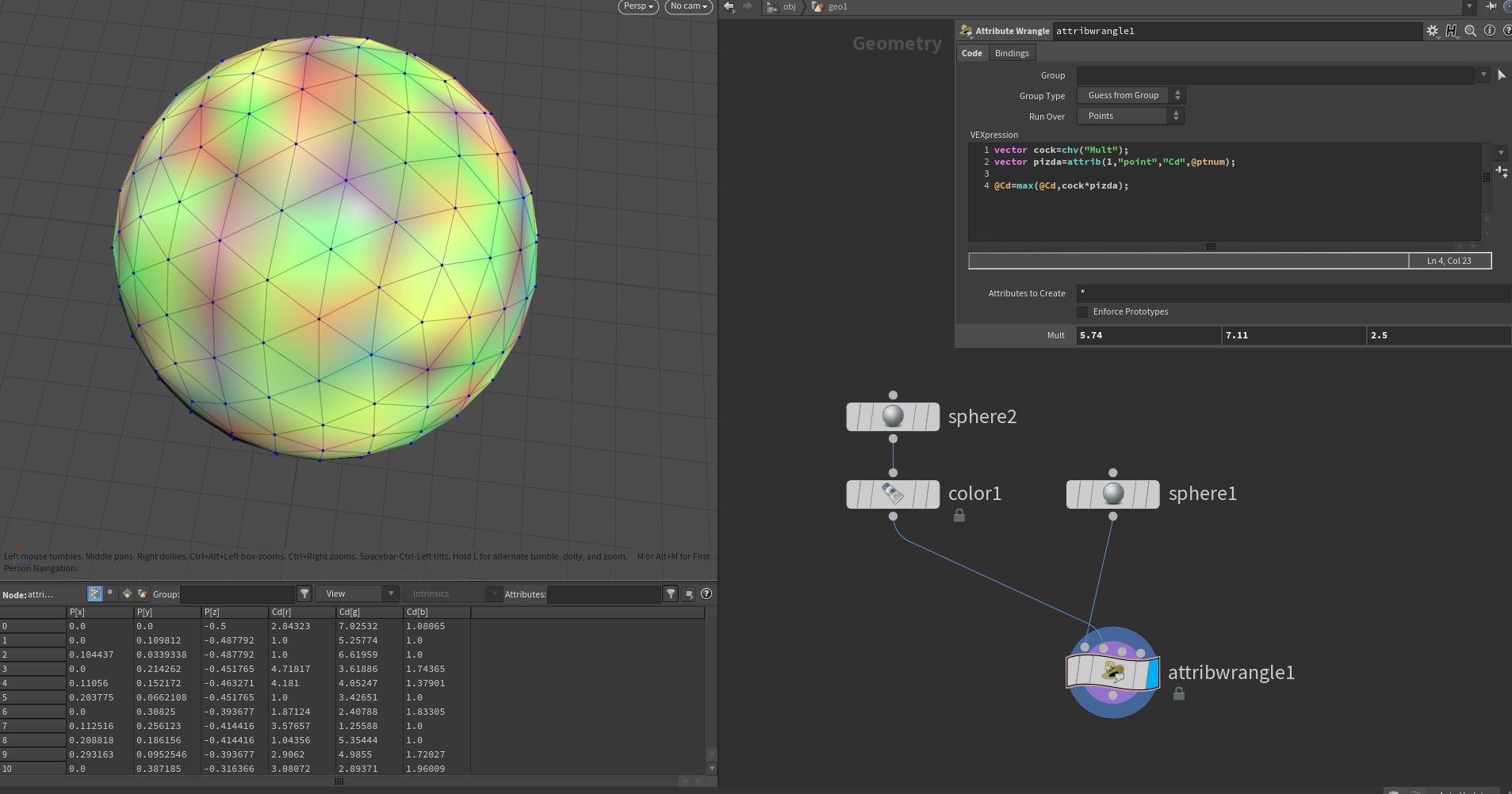
Task: Open the spreadsheet View dropdown
Action: [357, 594]
